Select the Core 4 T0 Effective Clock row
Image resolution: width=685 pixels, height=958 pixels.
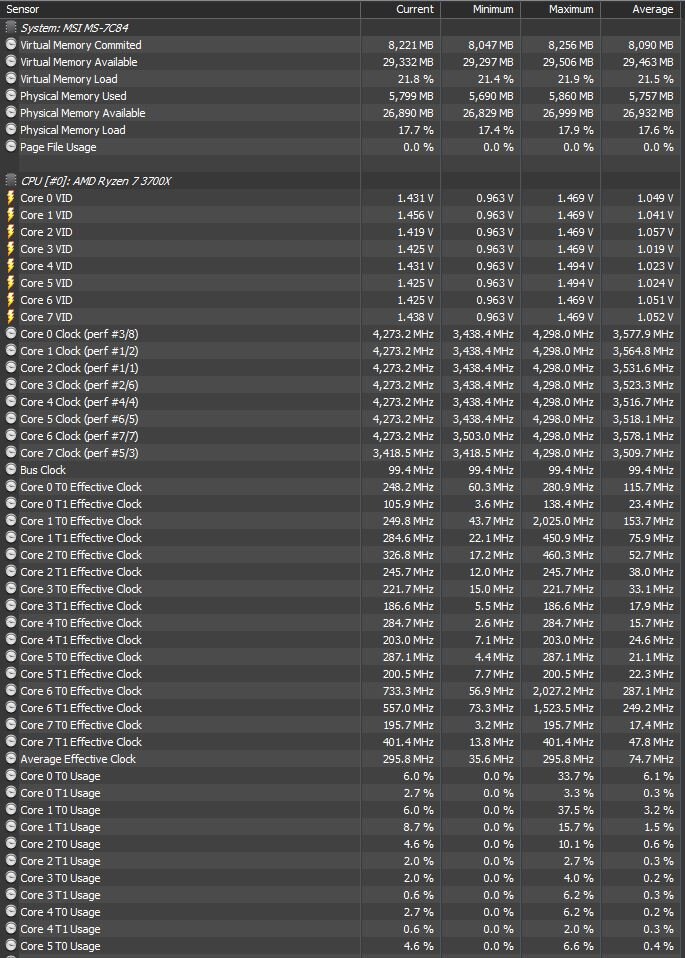[342, 623]
